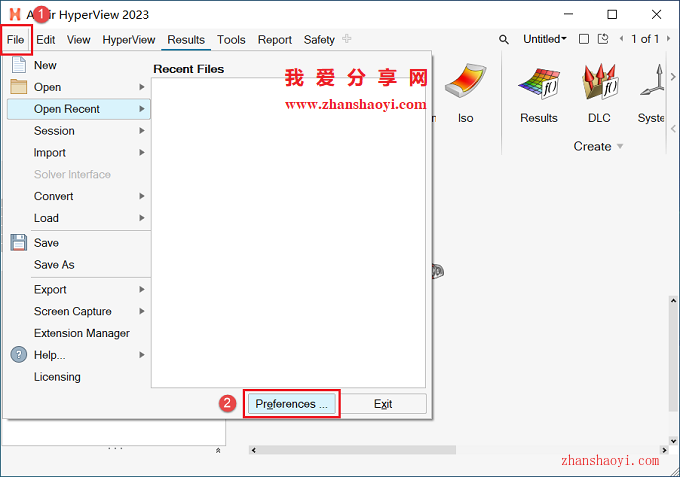
Task: Select the Iso surface tool icon
Action: [465, 81]
